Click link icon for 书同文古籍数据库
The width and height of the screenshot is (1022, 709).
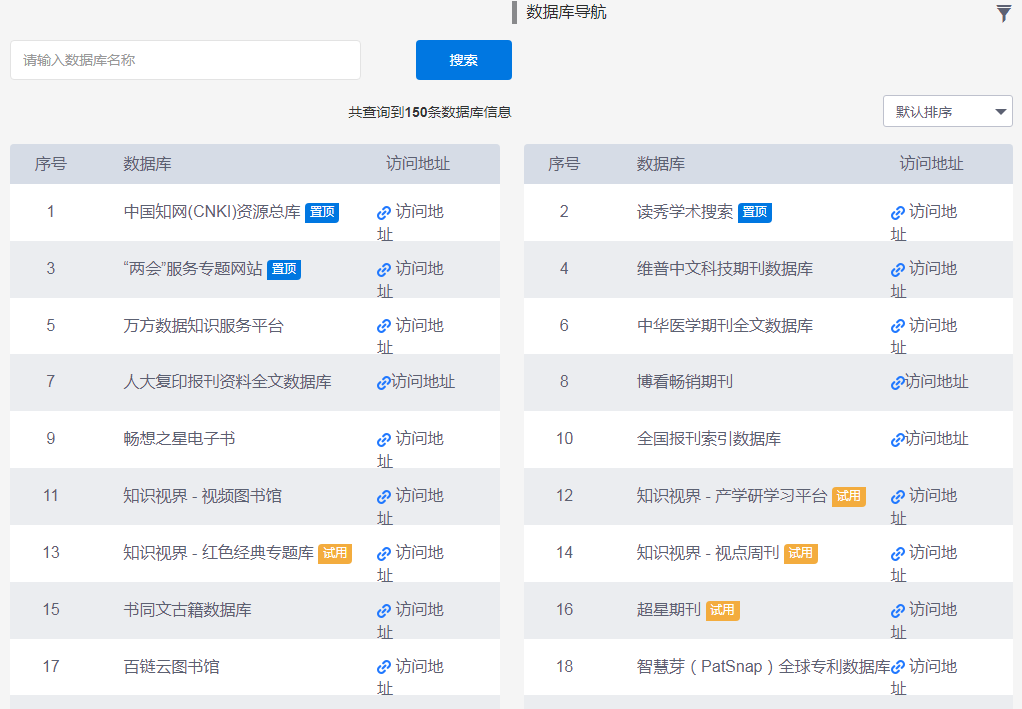pos(384,611)
